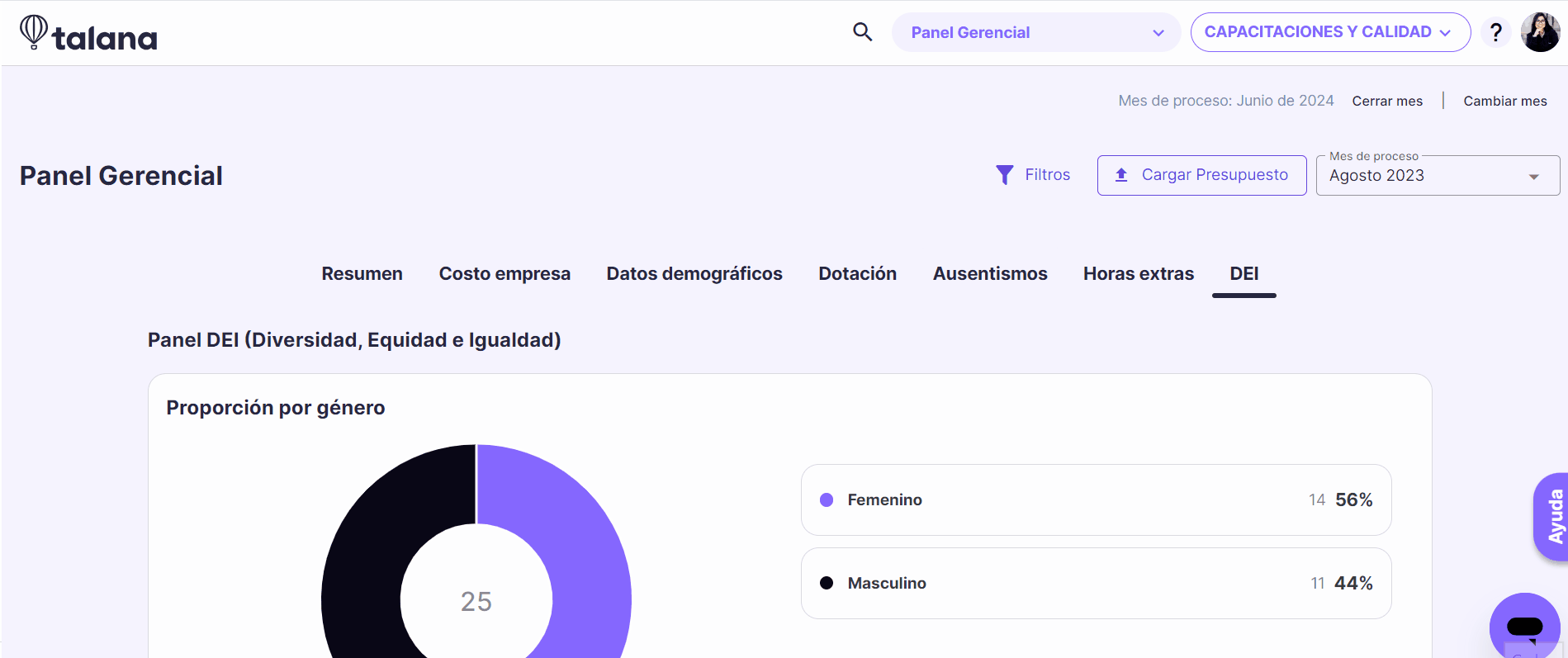Viewport: 1568px width, 658px height.
Task: Click the donut center total 25
Action: point(476,602)
